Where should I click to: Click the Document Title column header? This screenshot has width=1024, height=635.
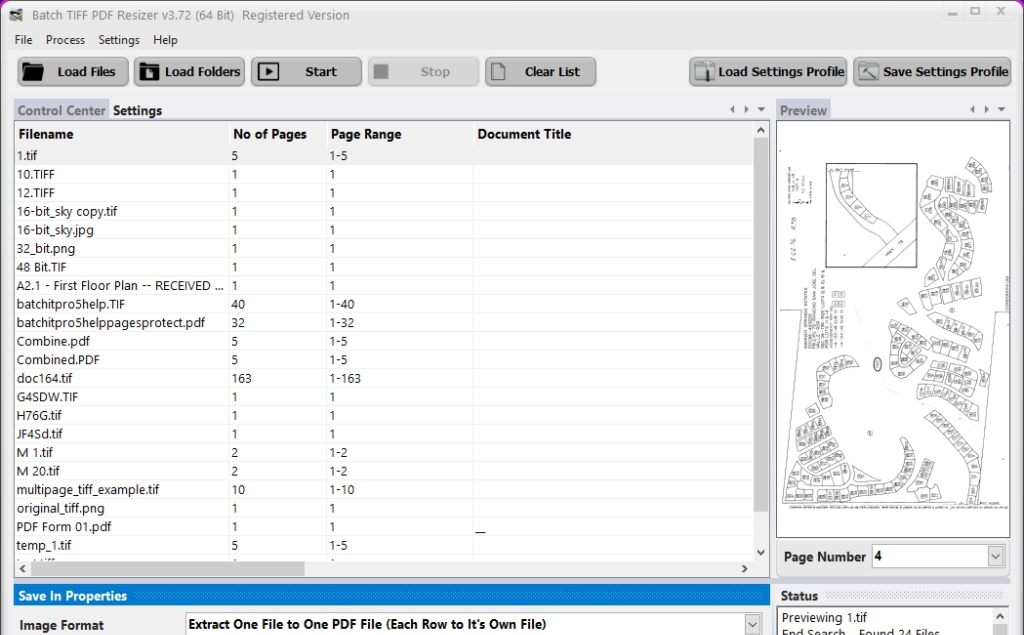(524, 134)
